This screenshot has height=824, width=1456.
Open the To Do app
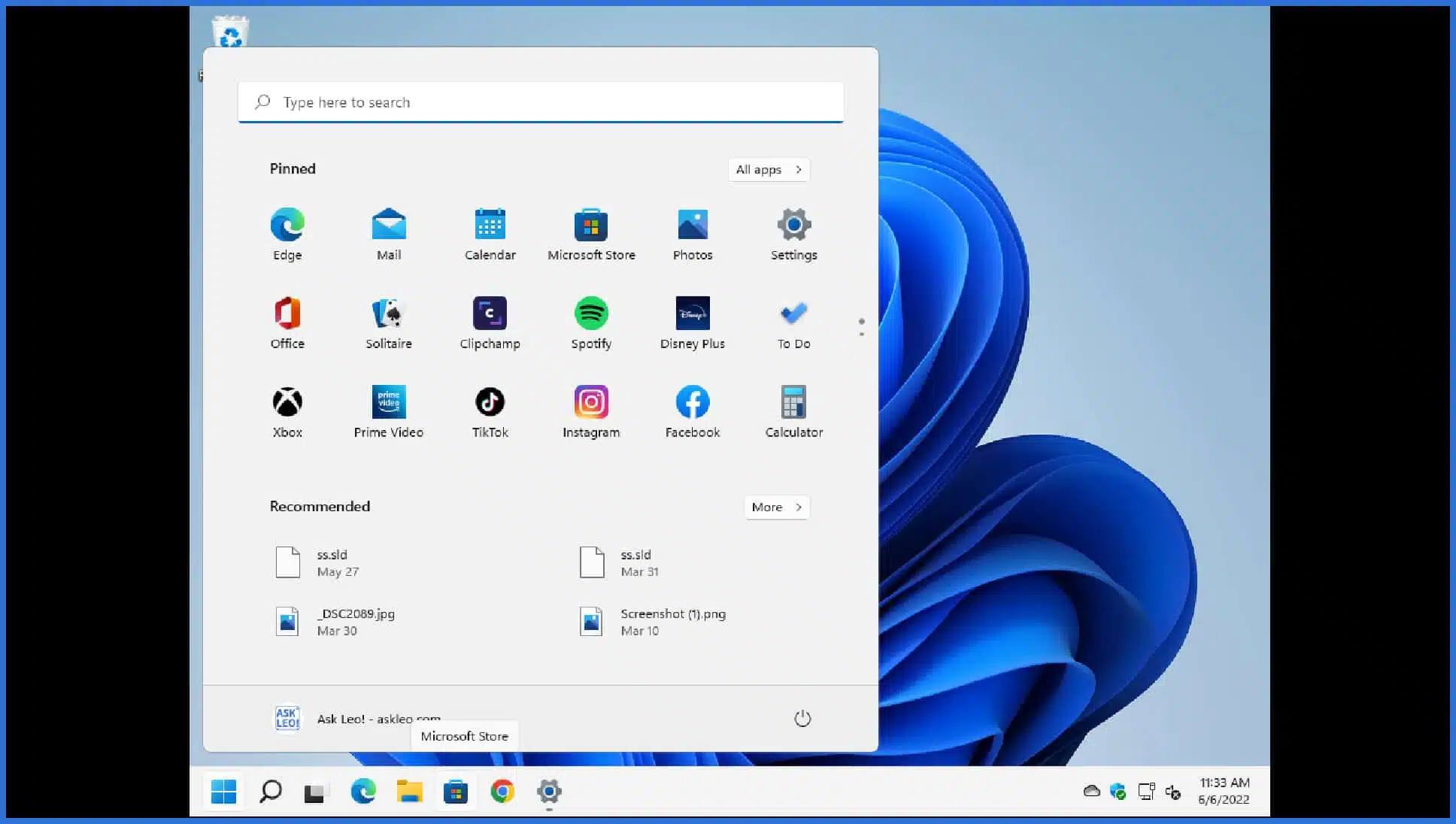(794, 323)
